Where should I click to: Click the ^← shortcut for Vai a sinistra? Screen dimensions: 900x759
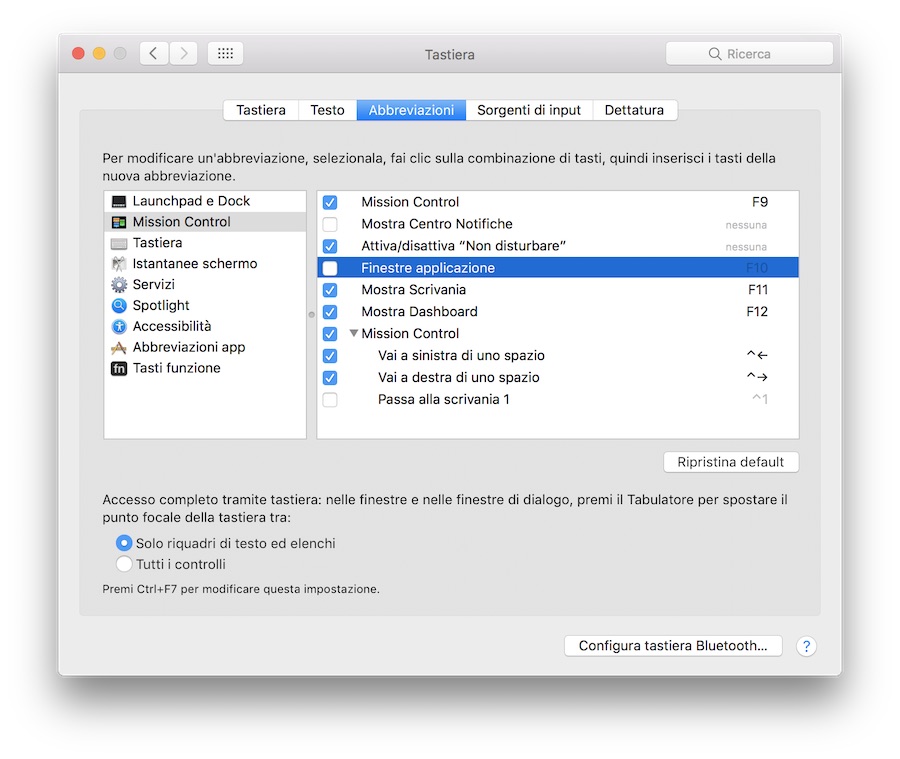(757, 355)
